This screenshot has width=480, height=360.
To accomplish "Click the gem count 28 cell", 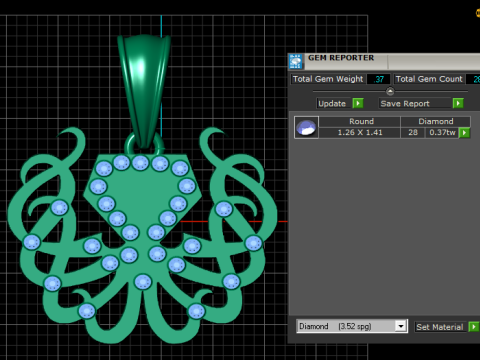I will click(413, 133).
